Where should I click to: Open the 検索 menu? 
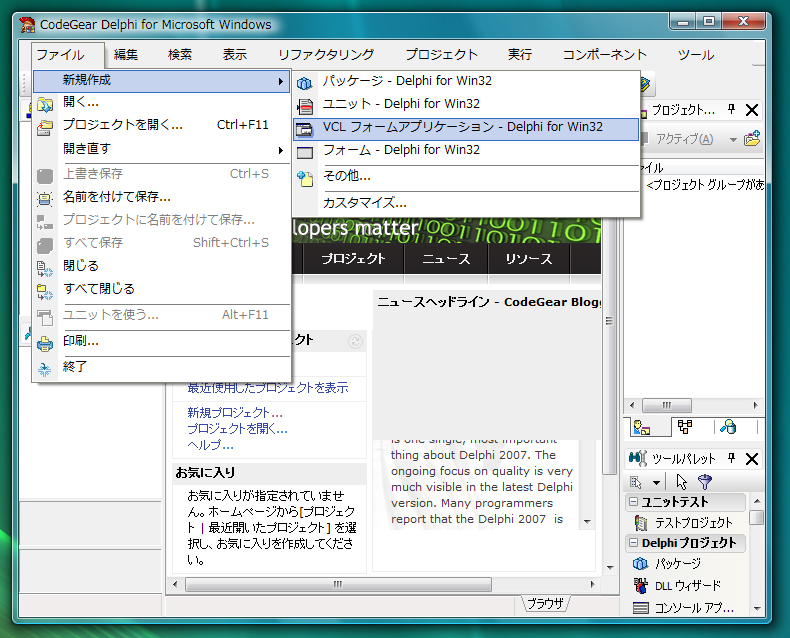pos(180,54)
